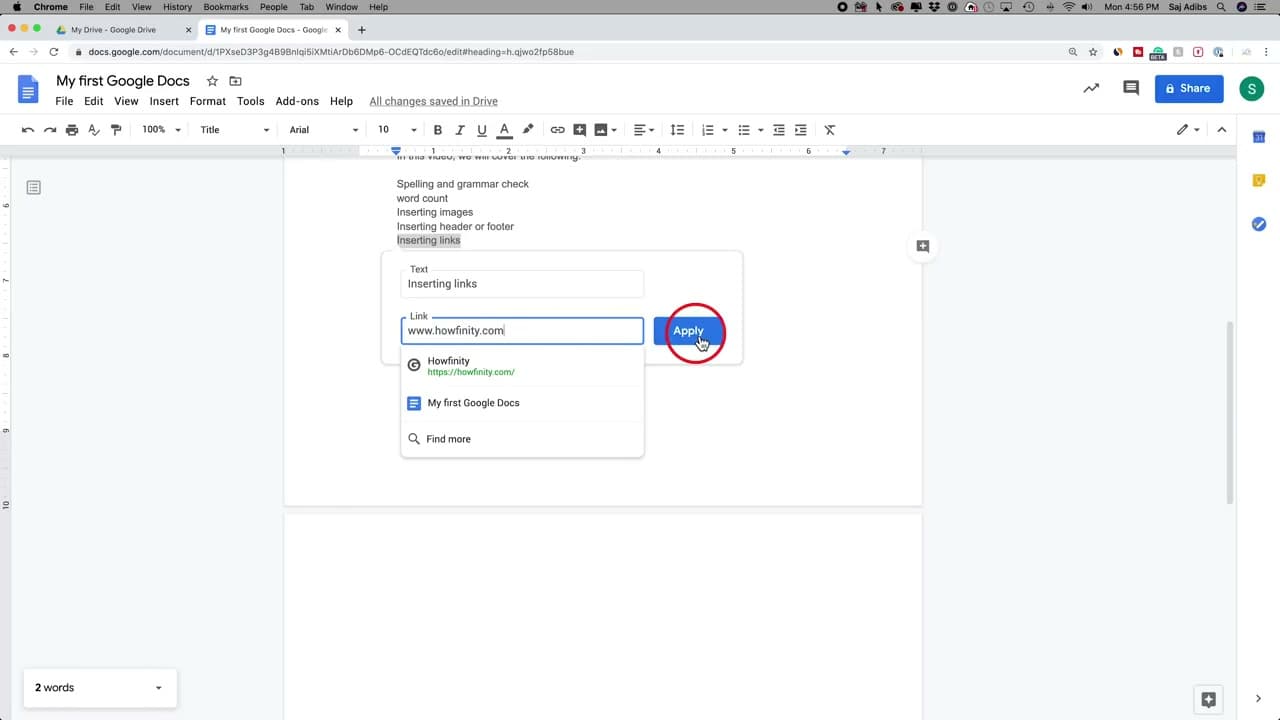The width and height of the screenshot is (1280, 720).
Task: Open the Add-ons menu
Action: tap(297, 101)
